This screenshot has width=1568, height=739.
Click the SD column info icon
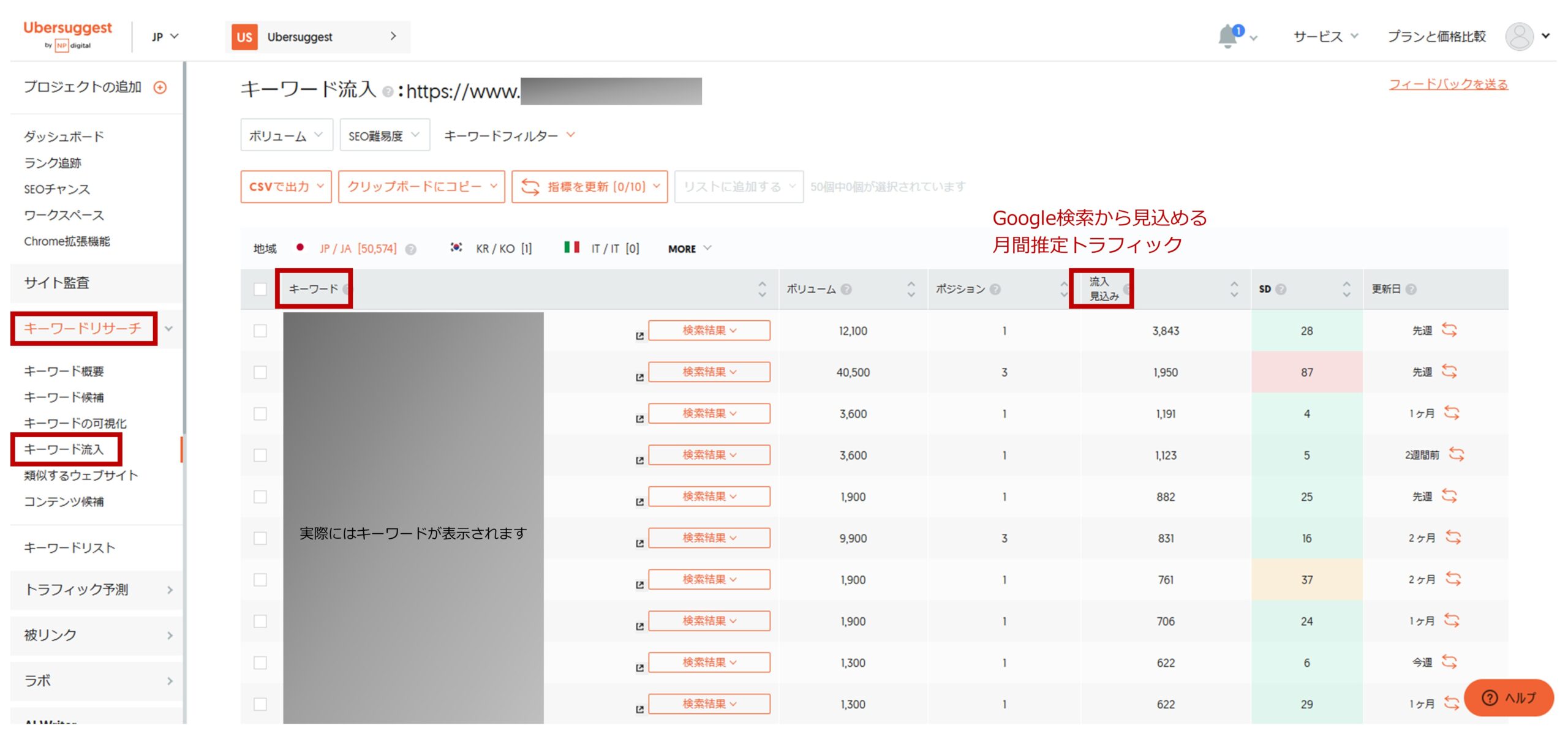click(1281, 289)
